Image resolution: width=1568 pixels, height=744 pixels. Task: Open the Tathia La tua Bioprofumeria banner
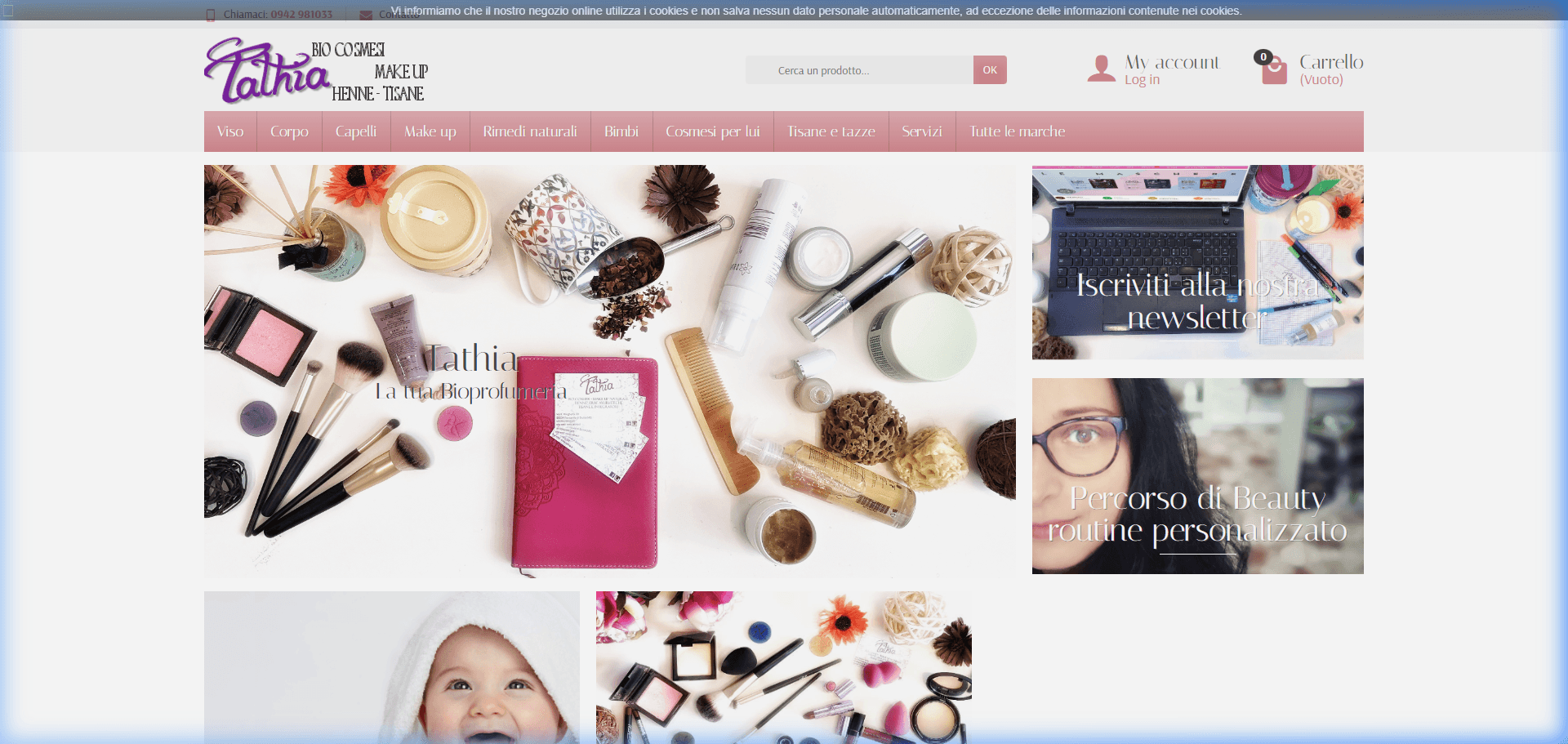pos(610,372)
